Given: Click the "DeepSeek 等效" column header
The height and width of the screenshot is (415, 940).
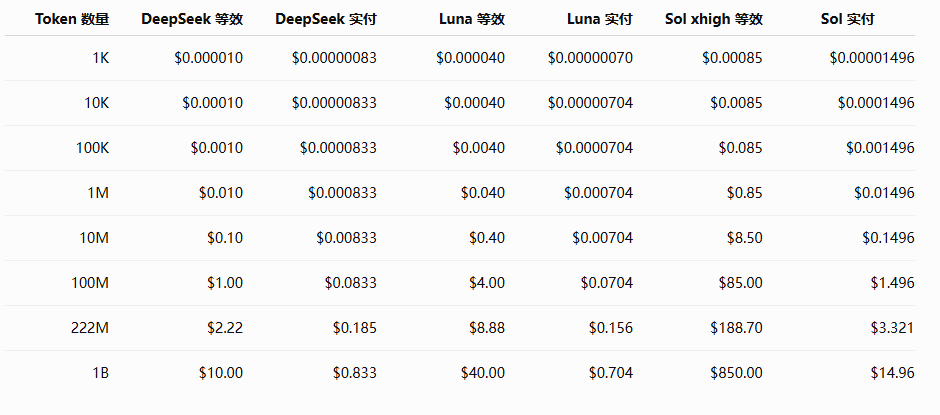Looking at the screenshot, I should point(192,19).
